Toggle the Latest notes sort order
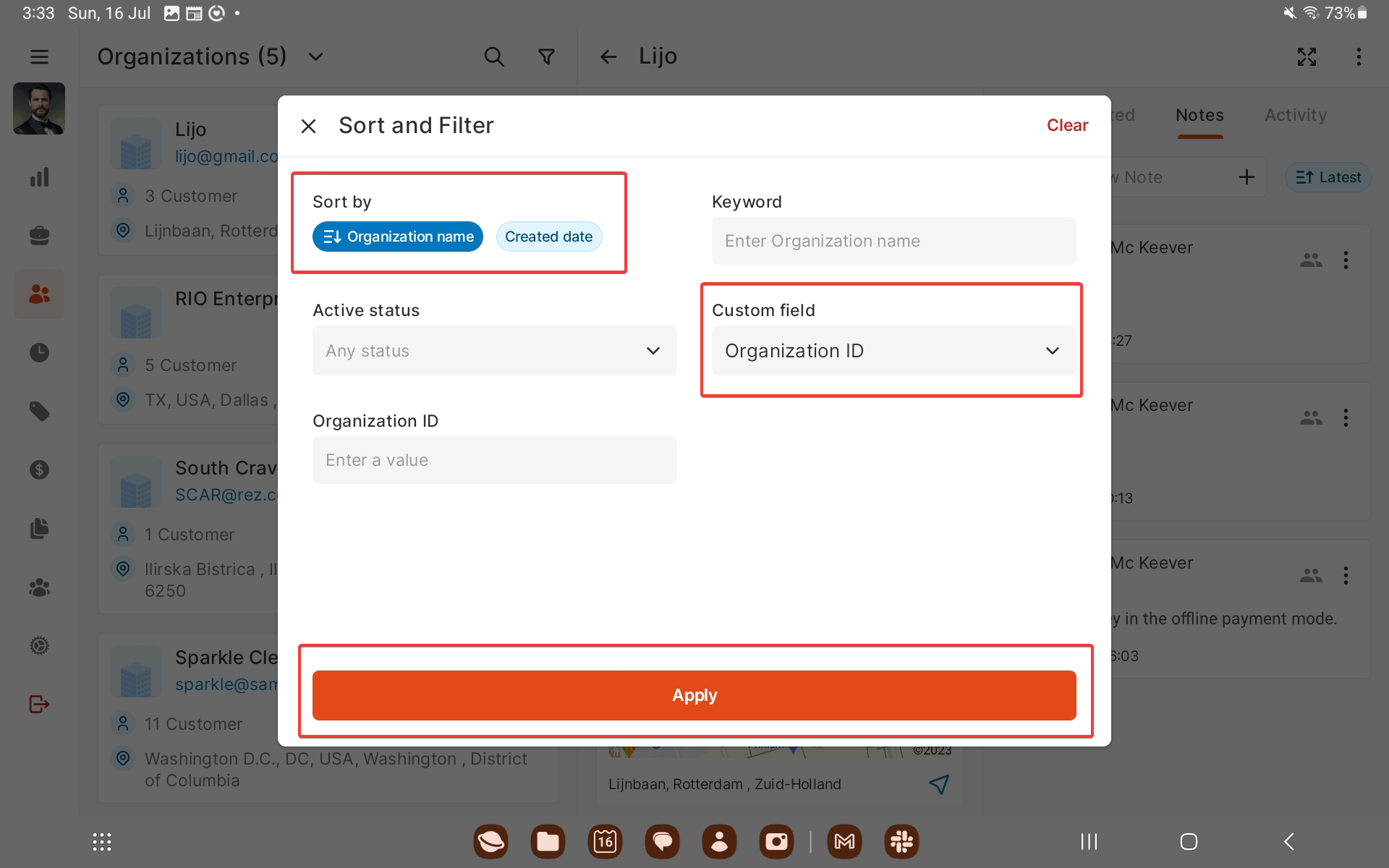This screenshot has width=1389, height=868. click(1328, 177)
